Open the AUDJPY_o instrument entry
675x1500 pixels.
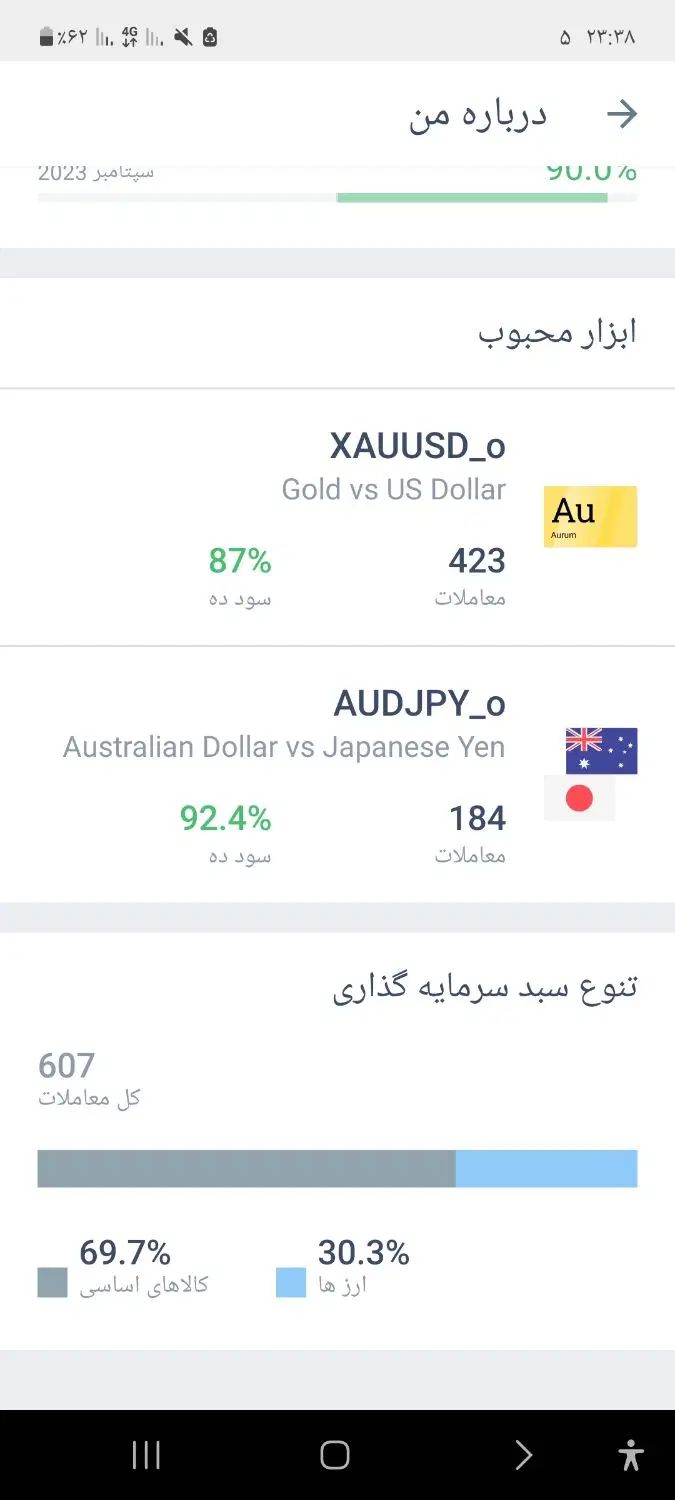point(337,775)
